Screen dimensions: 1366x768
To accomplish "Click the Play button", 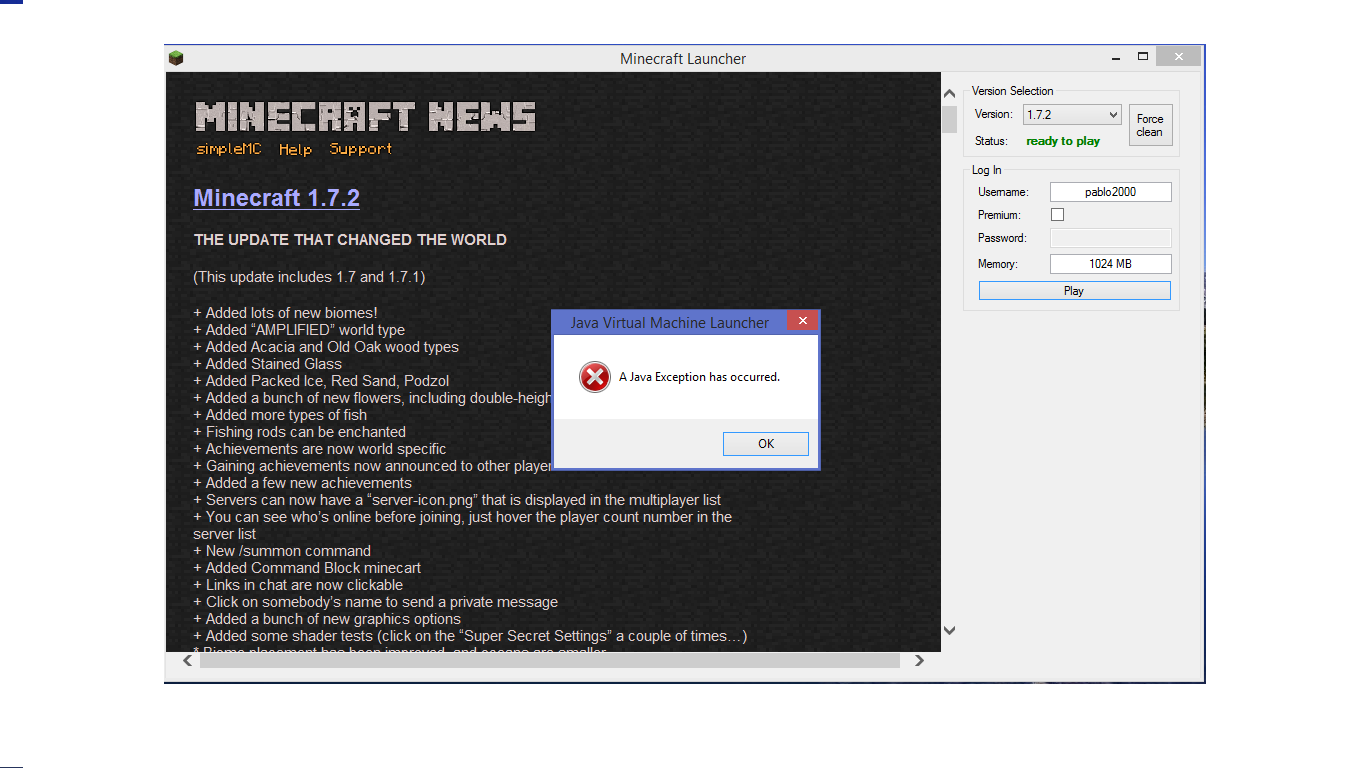I will tap(1074, 291).
